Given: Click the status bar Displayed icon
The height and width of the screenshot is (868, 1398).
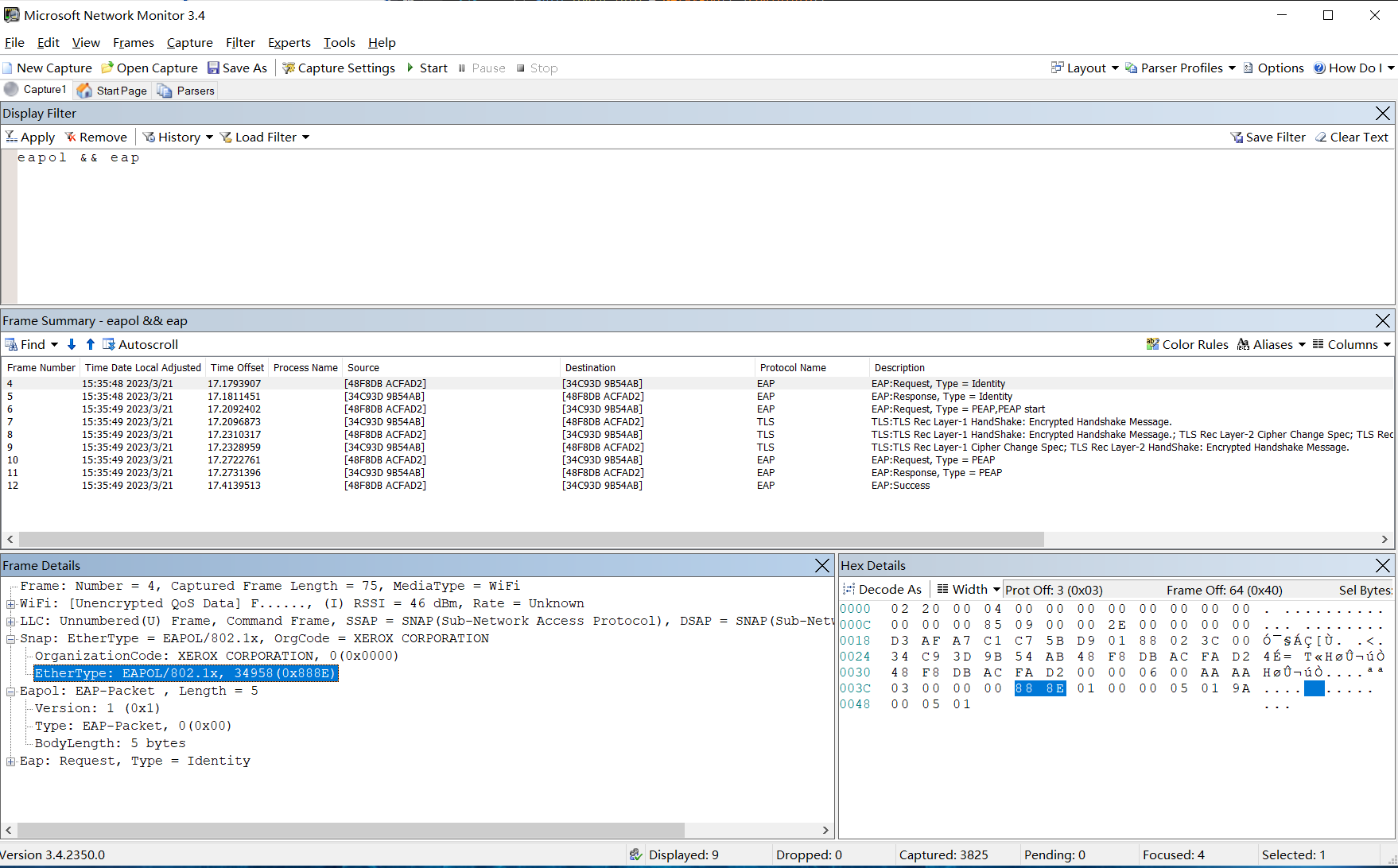Looking at the screenshot, I should pyautogui.click(x=635, y=855).
